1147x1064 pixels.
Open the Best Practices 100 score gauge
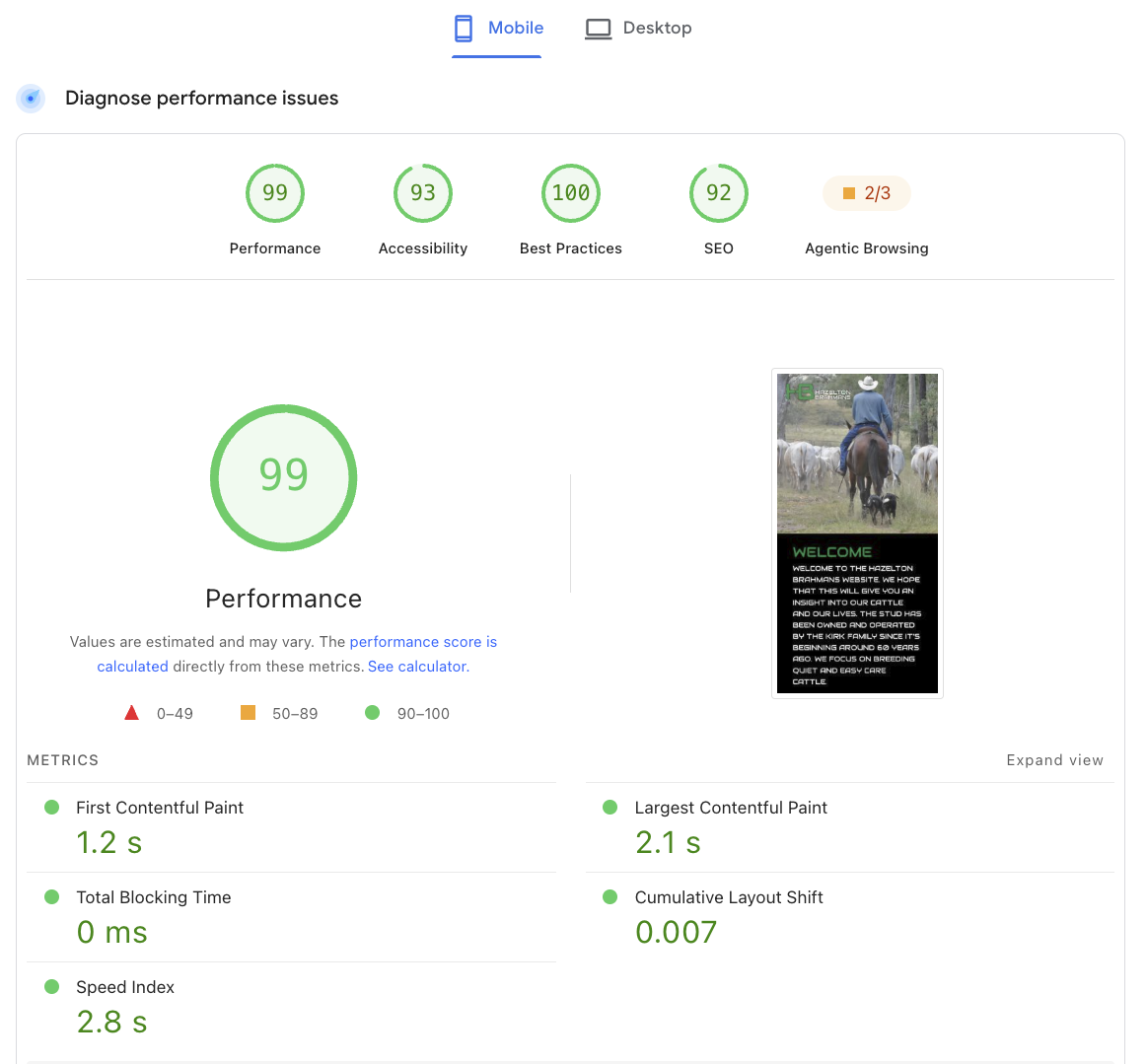571,194
